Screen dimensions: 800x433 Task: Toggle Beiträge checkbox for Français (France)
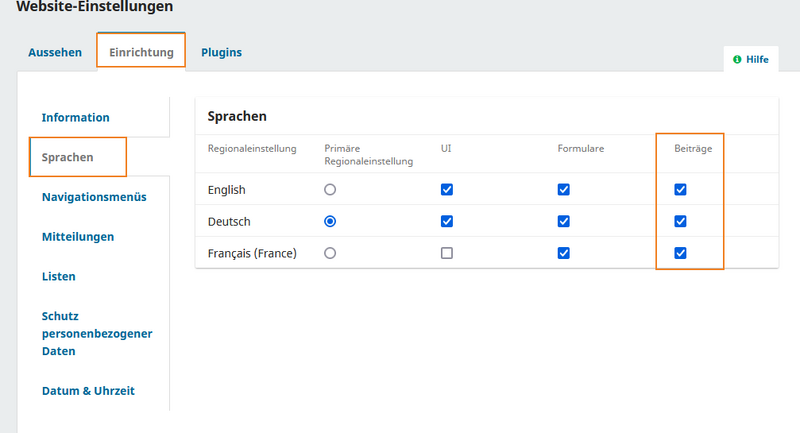[681, 253]
